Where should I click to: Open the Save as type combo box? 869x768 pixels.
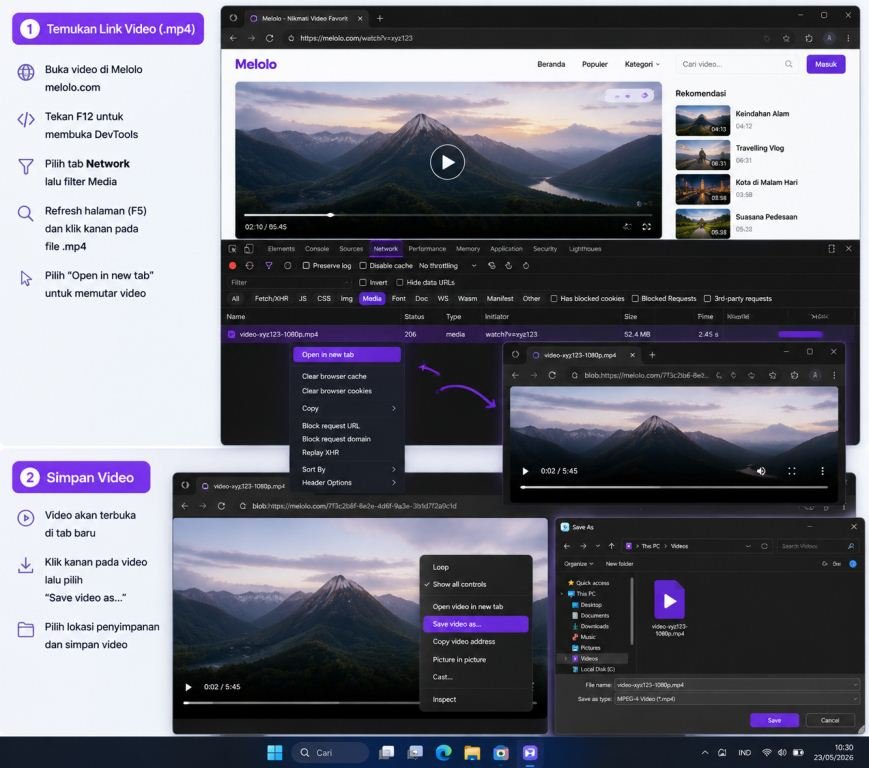pos(737,699)
